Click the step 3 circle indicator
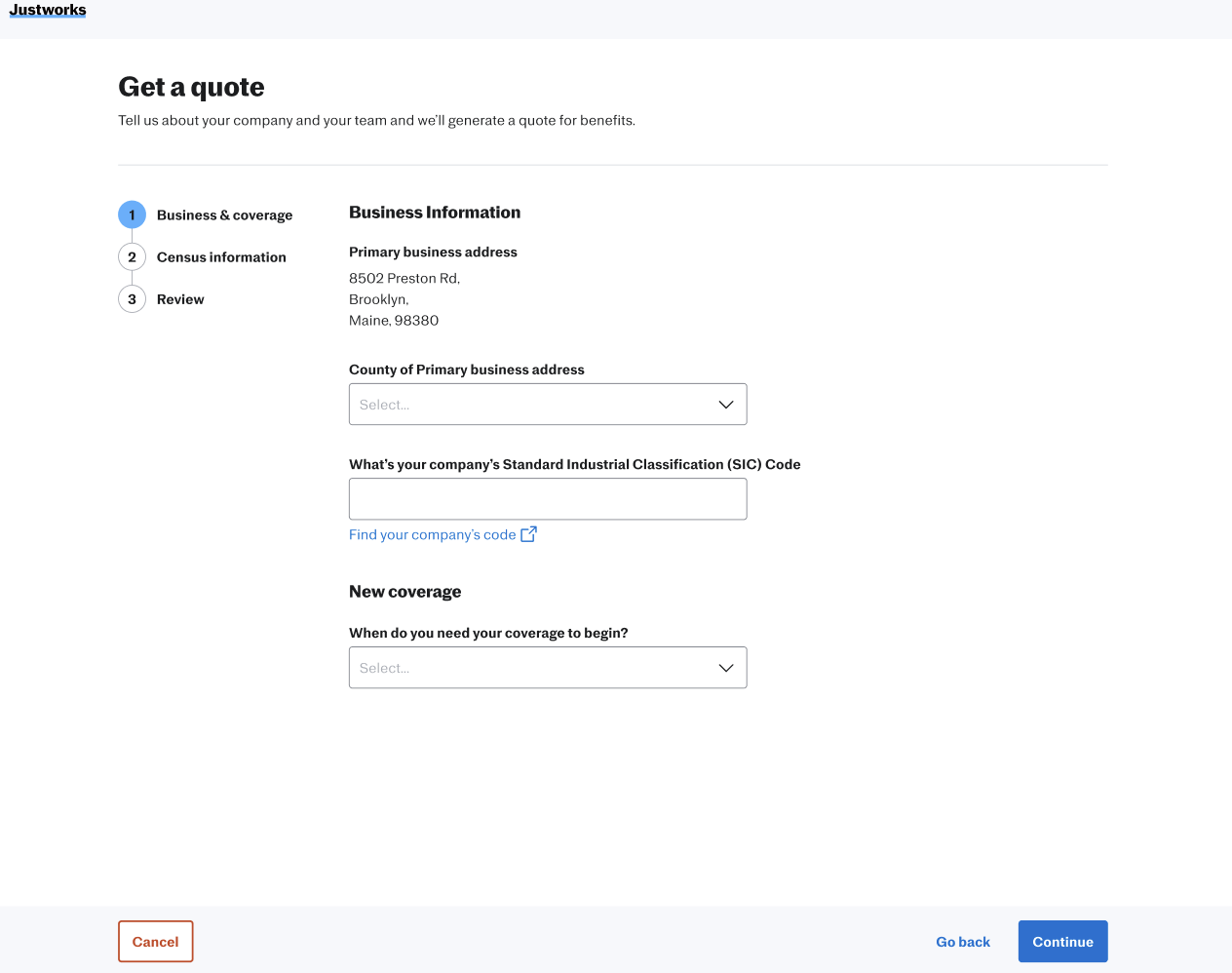The image size is (1232, 973). [x=132, y=299]
